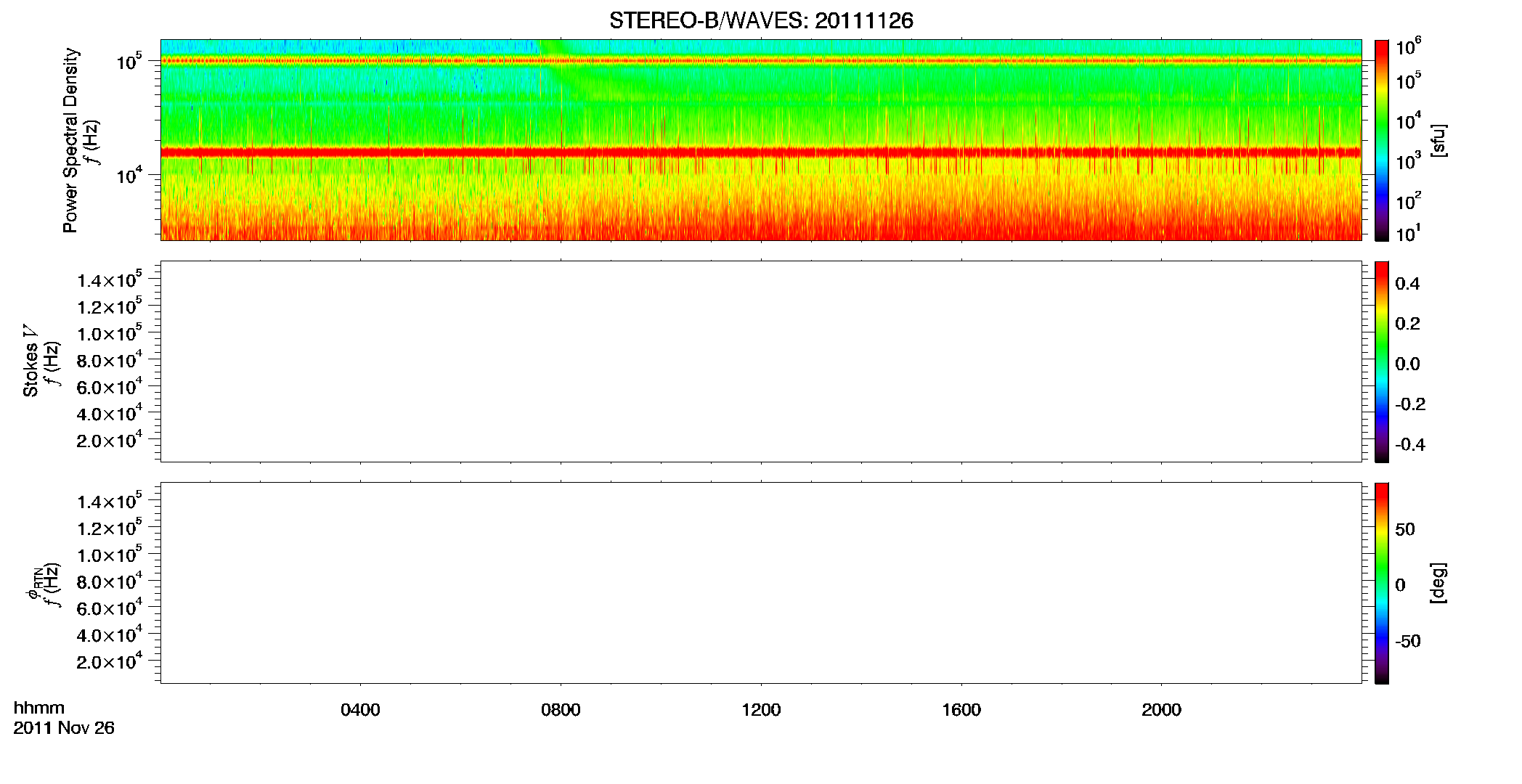Select the 1200 time tick label
This screenshot has height=784, width=1522.
click(x=761, y=710)
